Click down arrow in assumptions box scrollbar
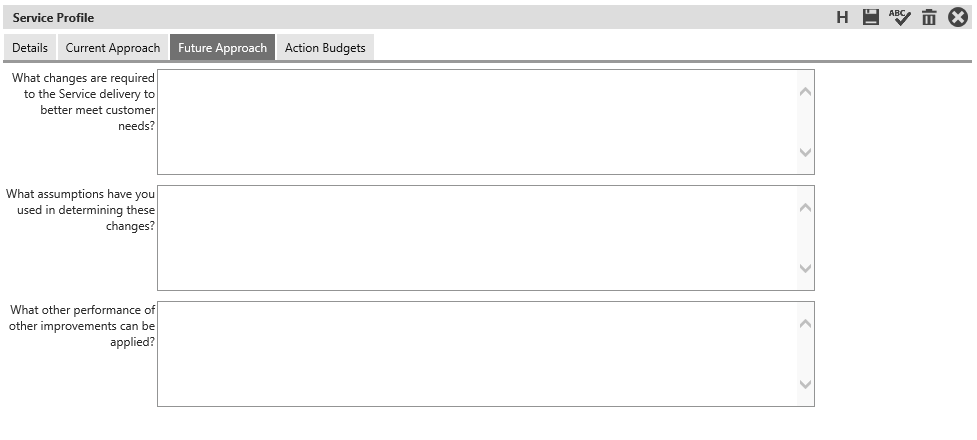The image size is (977, 440). tap(805, 268)
